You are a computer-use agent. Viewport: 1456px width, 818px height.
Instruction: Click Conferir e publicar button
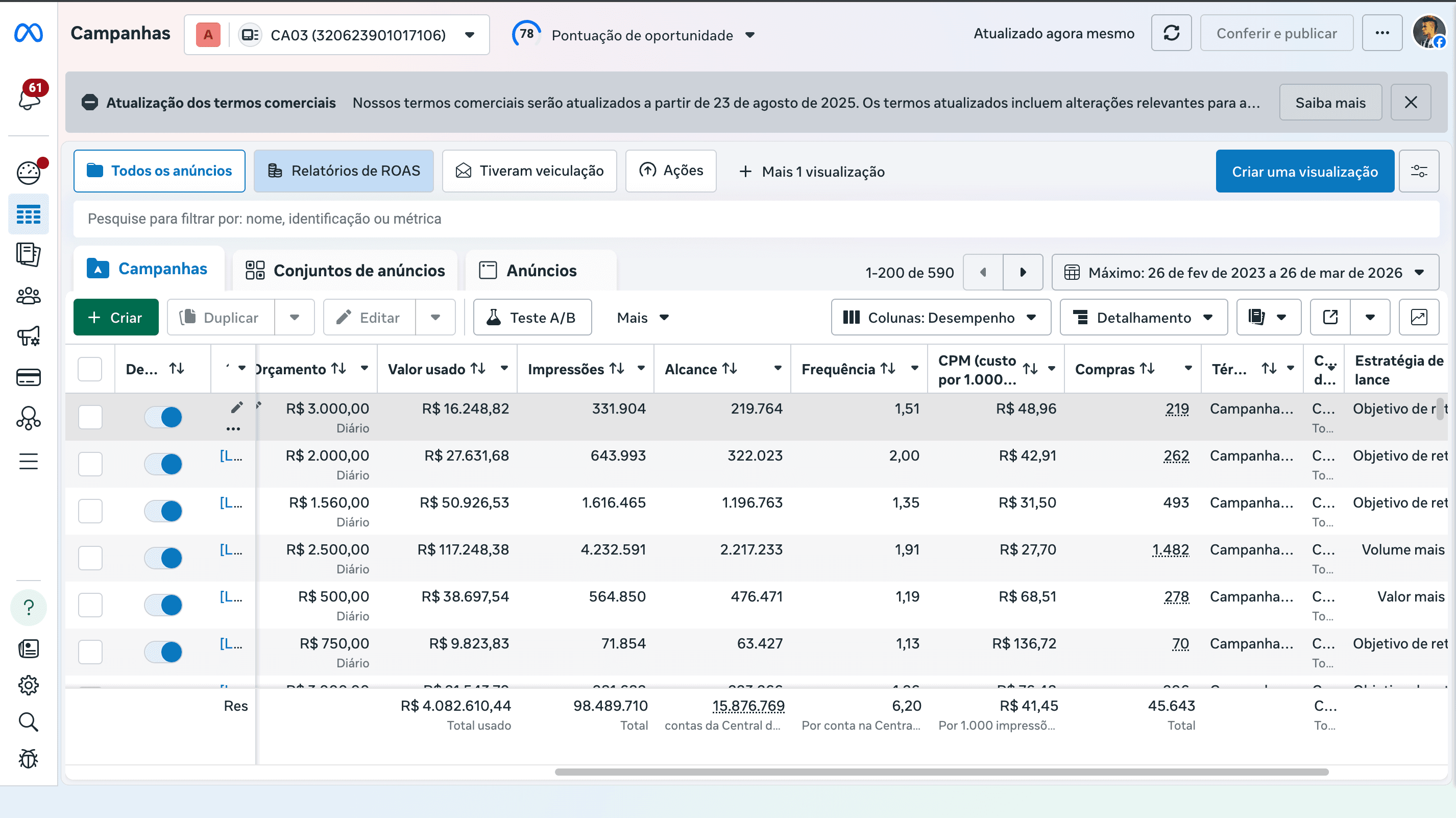click(1276, 33)
